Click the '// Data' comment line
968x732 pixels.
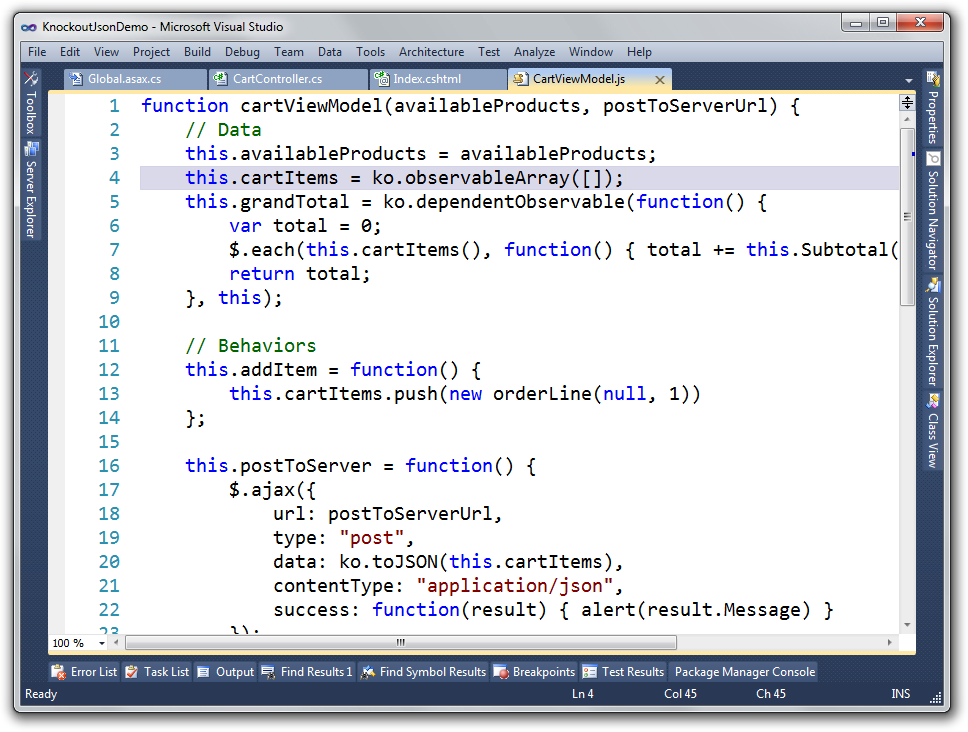pos(223,130)
